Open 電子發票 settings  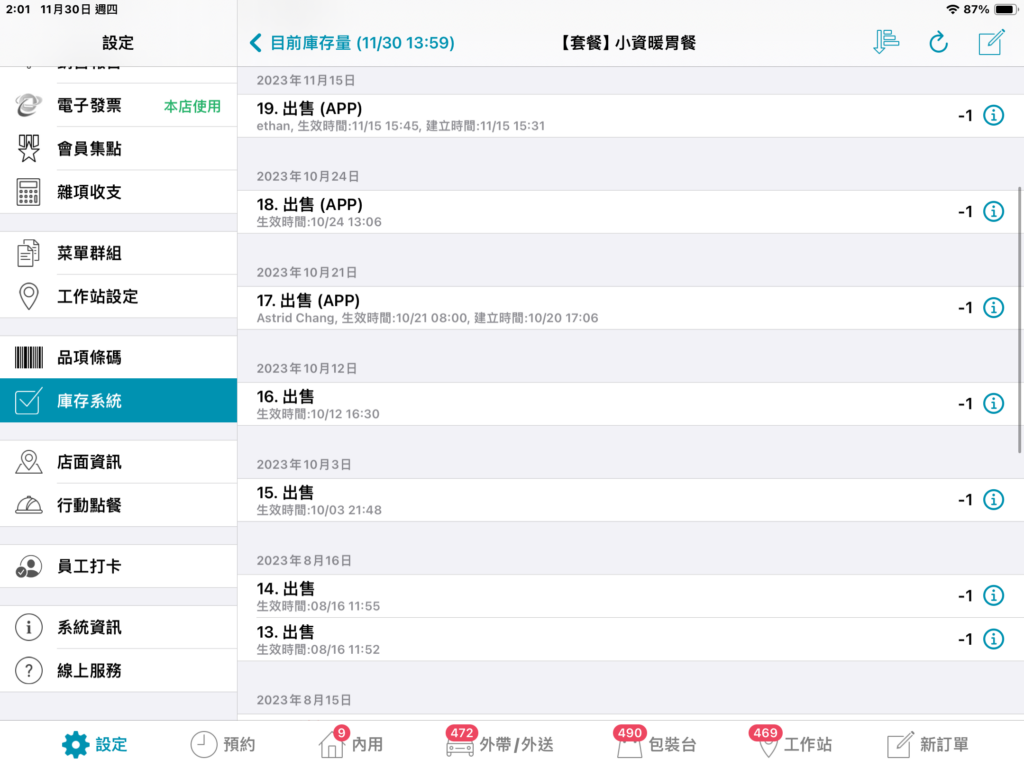(118, 106)
